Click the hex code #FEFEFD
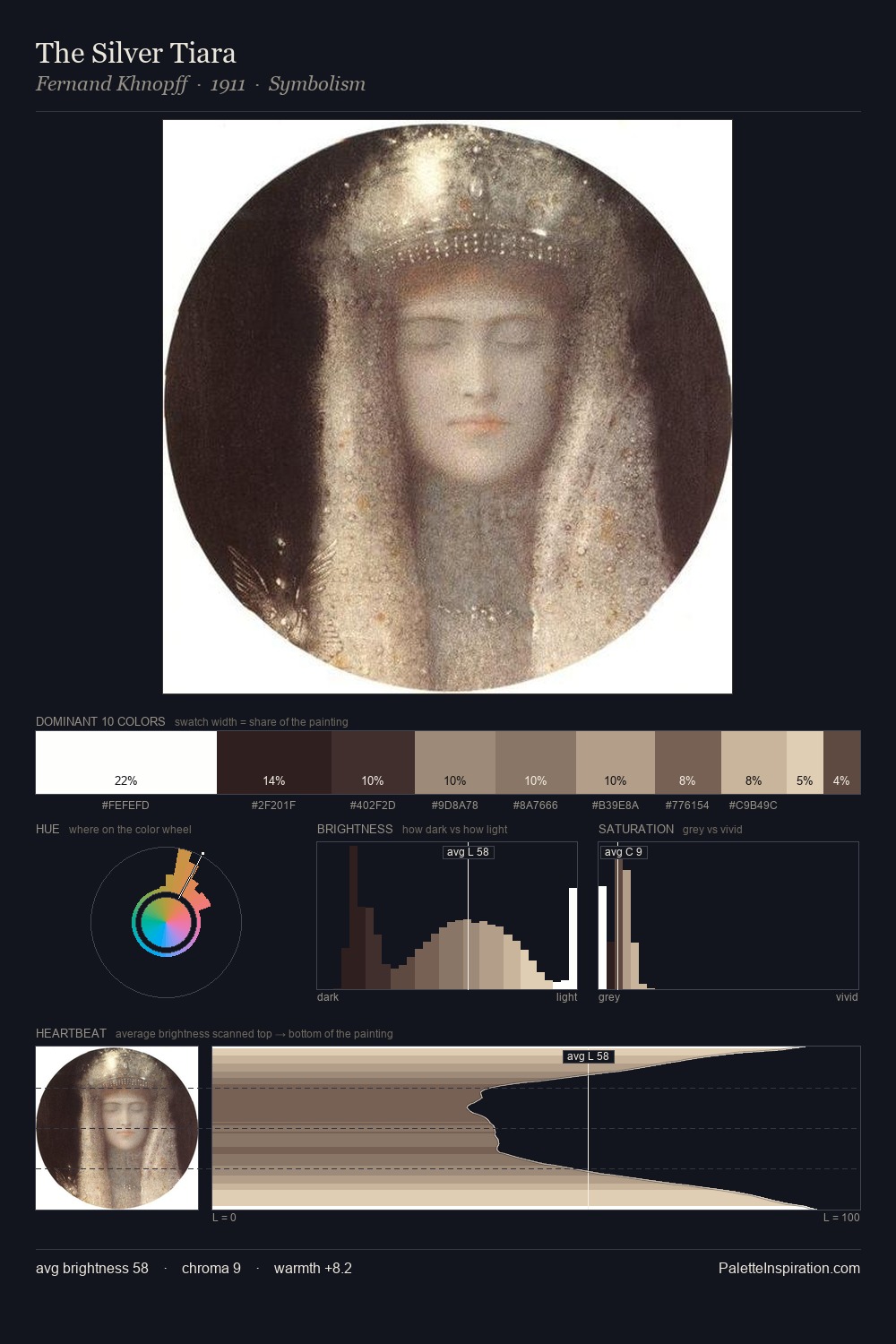This screenshot has width=896, height=1344. tap(125, 806)
